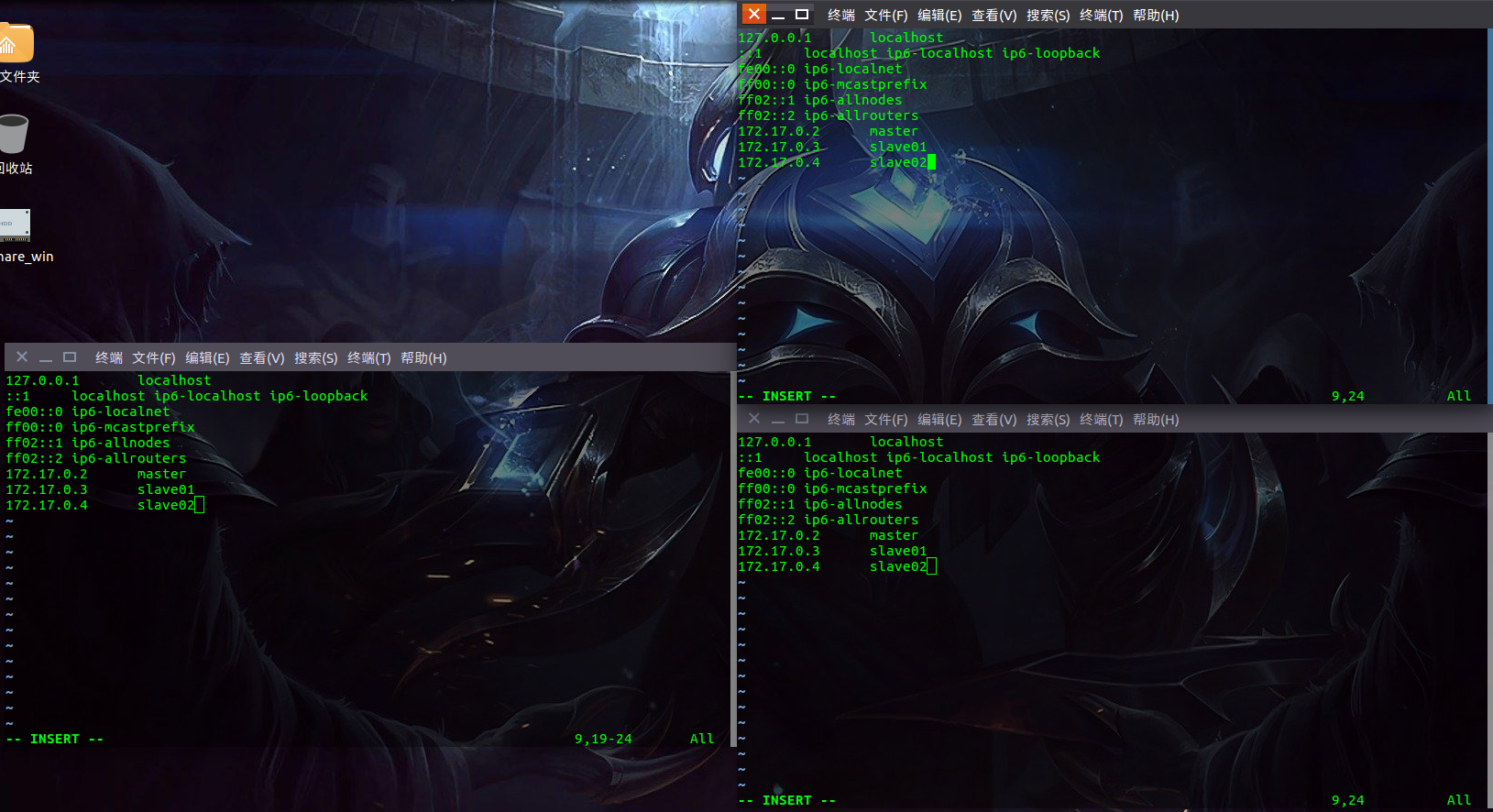Click 'ip6-loopback' in bottom-left terminal
The width and height of the screenshot is (1493, 812).
(x=318, y=396)
